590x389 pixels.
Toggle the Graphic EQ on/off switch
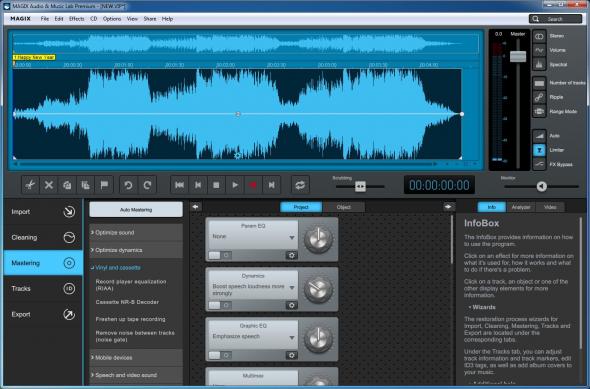[220, 355]
